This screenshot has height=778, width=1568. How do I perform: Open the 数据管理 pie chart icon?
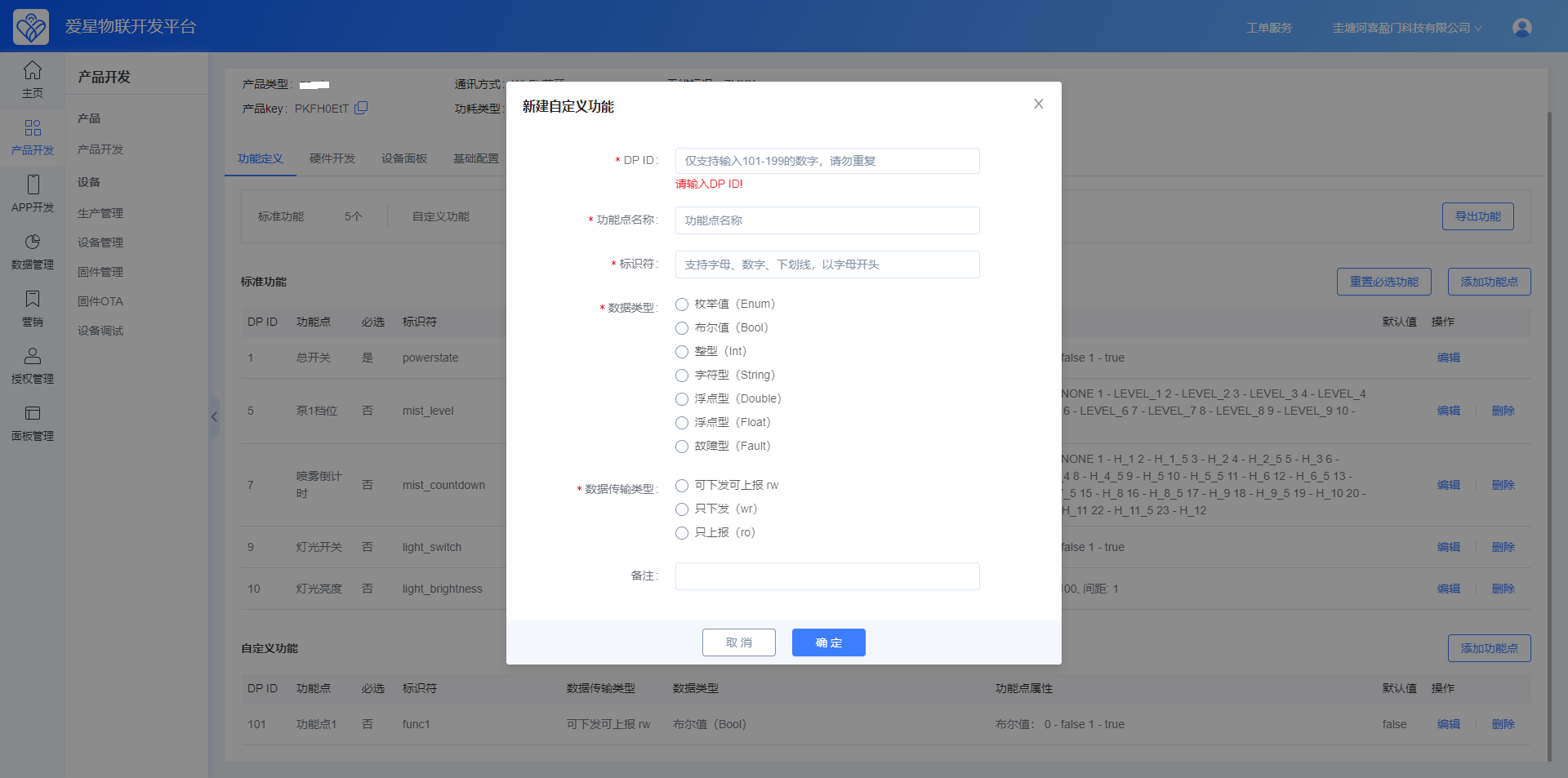pyautogui.click(x=33, y=242)
